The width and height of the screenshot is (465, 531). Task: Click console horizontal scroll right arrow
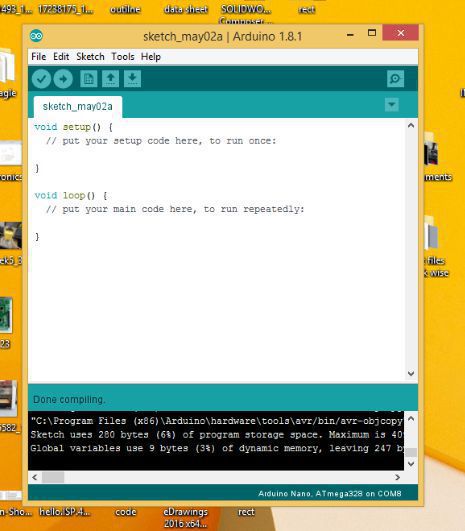click(x=398, y=477)
